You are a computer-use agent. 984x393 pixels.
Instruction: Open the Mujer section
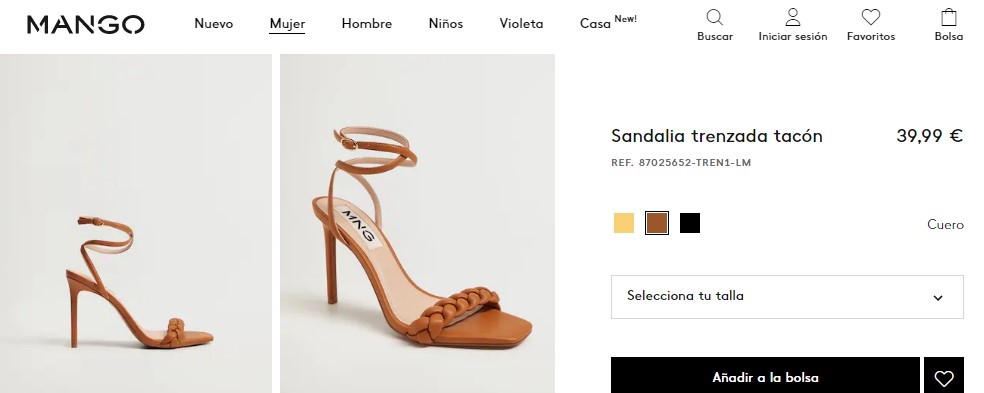point(287,24)
